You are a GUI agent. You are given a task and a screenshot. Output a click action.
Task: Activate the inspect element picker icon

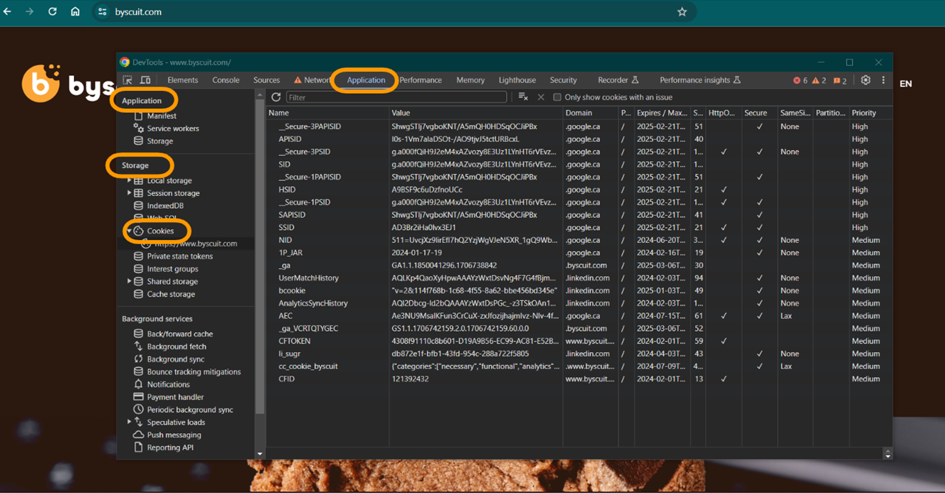point(128,80)
